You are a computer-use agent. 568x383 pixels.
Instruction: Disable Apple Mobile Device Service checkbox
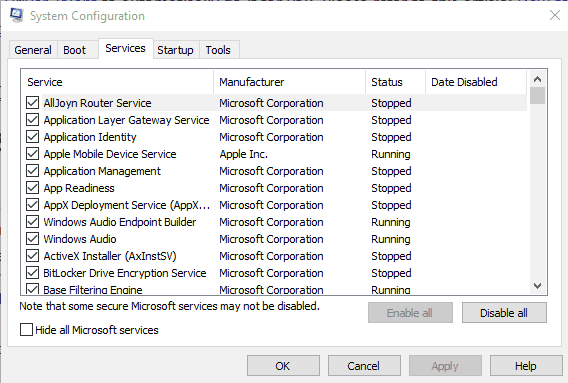click(33, 154)
